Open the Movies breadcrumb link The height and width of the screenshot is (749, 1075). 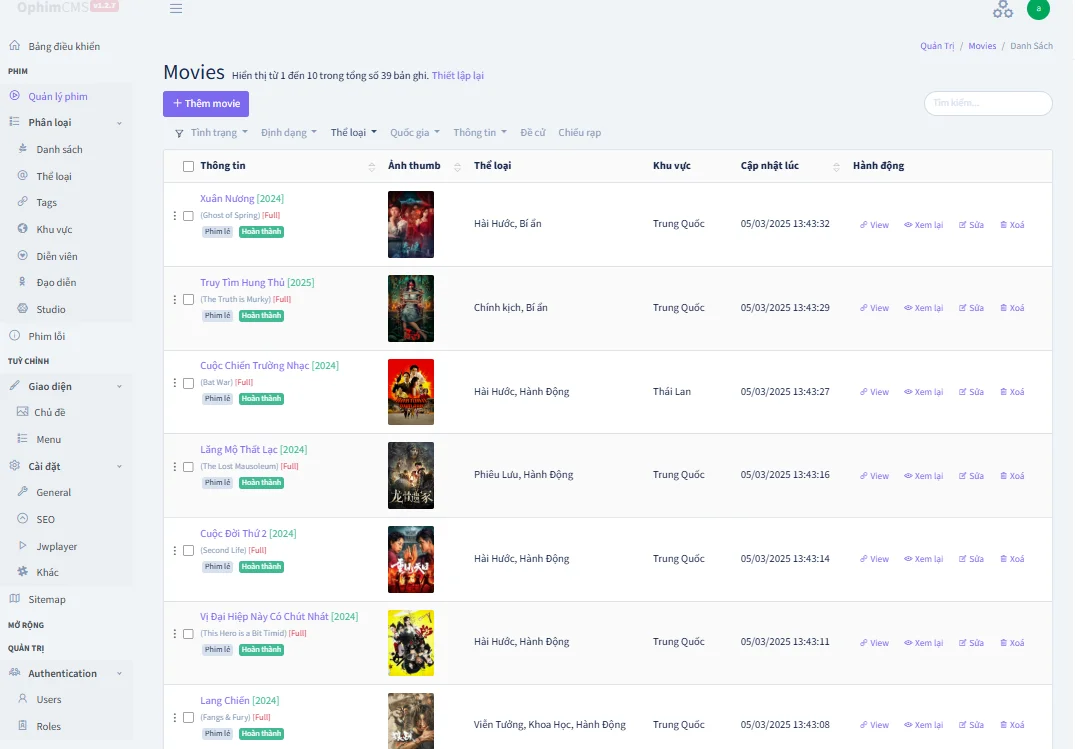point(982,45)
